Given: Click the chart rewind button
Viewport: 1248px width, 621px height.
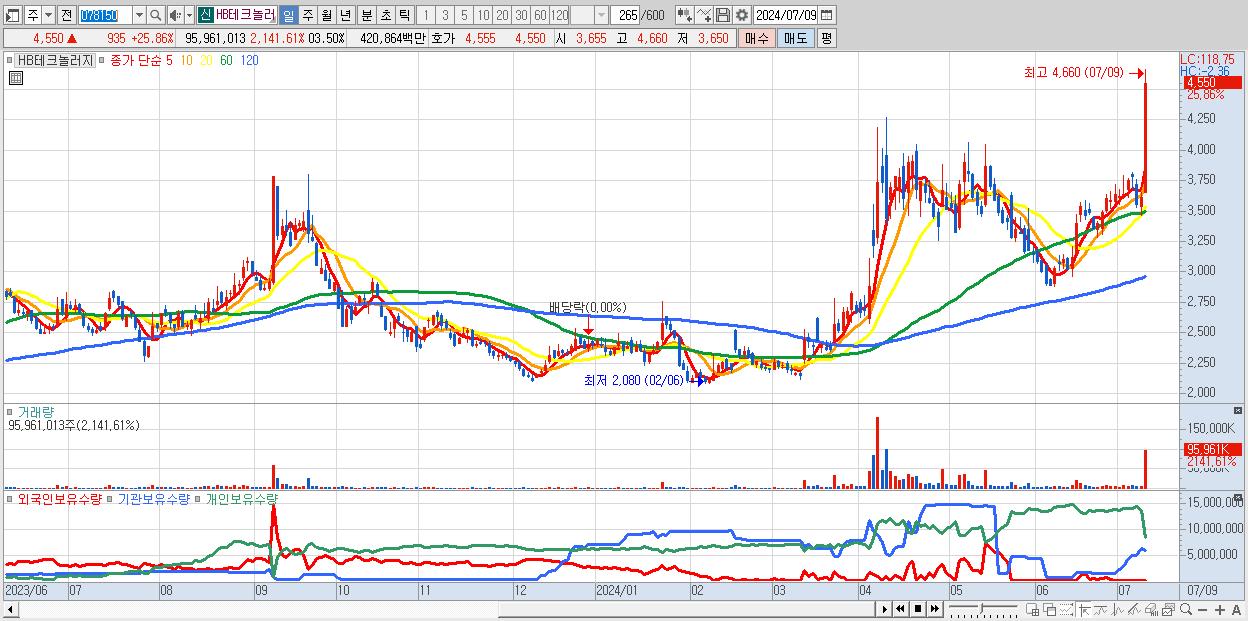Looking at the screenshot, I should point(900,609).
